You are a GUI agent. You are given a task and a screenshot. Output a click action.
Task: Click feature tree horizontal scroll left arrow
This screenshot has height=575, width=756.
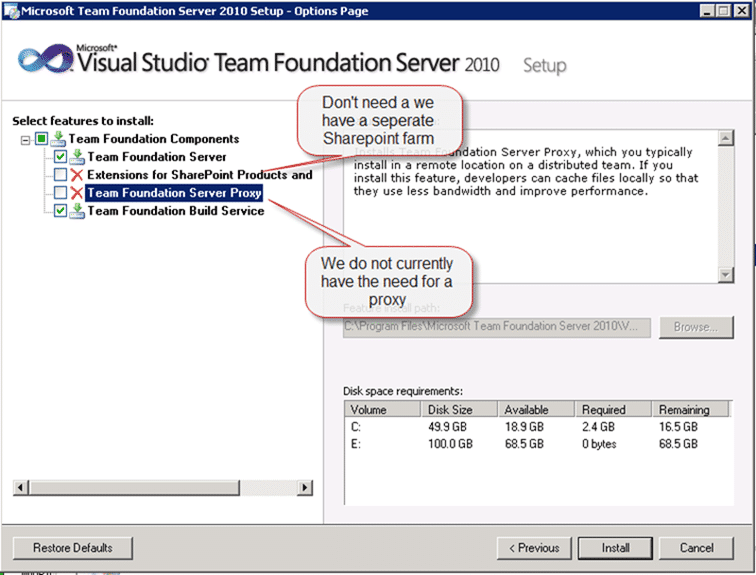[x=20, y=487]
